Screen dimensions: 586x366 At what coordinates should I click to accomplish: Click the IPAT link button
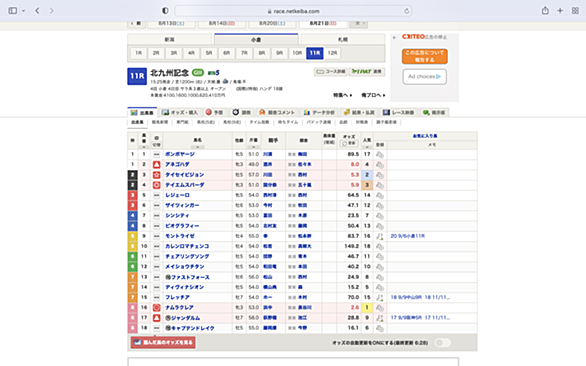(x=367, y=71)
